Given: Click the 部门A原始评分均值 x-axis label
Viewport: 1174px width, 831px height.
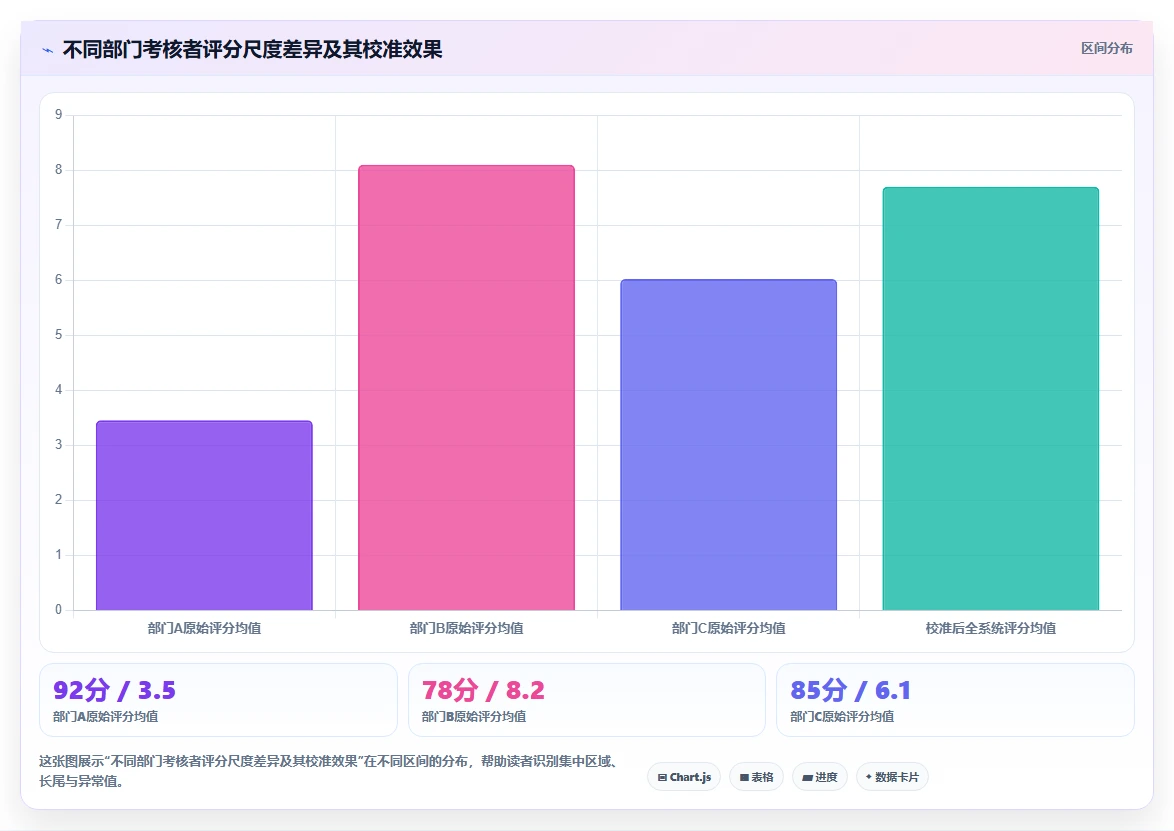Looking at the screenshot, I should 204,628.
